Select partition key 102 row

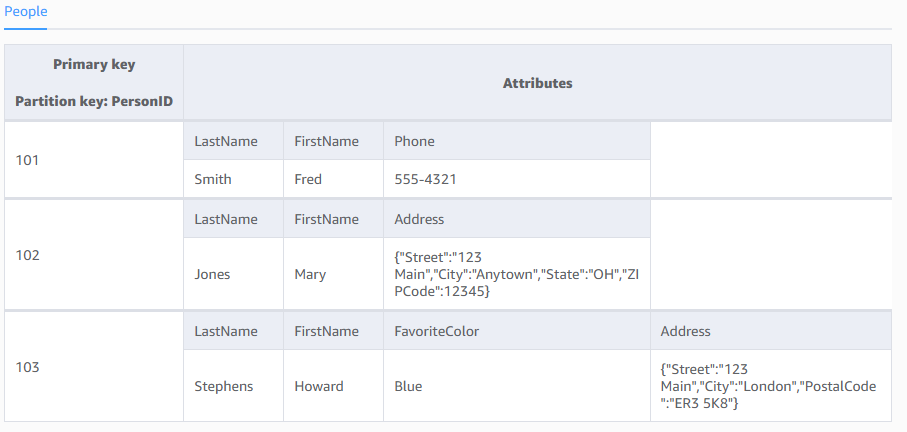pos(28,255)
